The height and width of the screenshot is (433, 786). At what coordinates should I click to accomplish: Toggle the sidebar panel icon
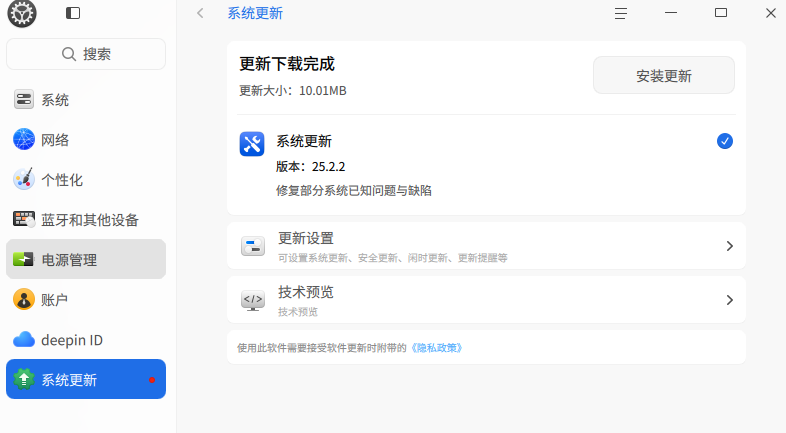(x=73, y=13)
